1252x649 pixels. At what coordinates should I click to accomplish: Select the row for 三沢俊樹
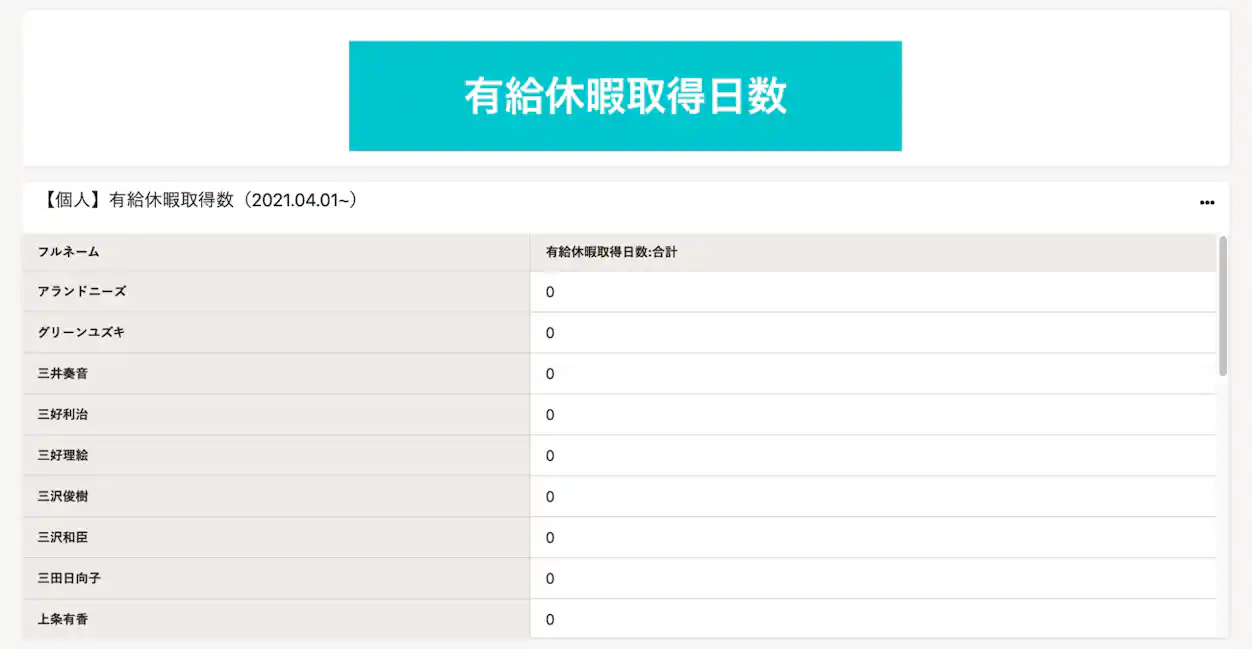point(63,496)
